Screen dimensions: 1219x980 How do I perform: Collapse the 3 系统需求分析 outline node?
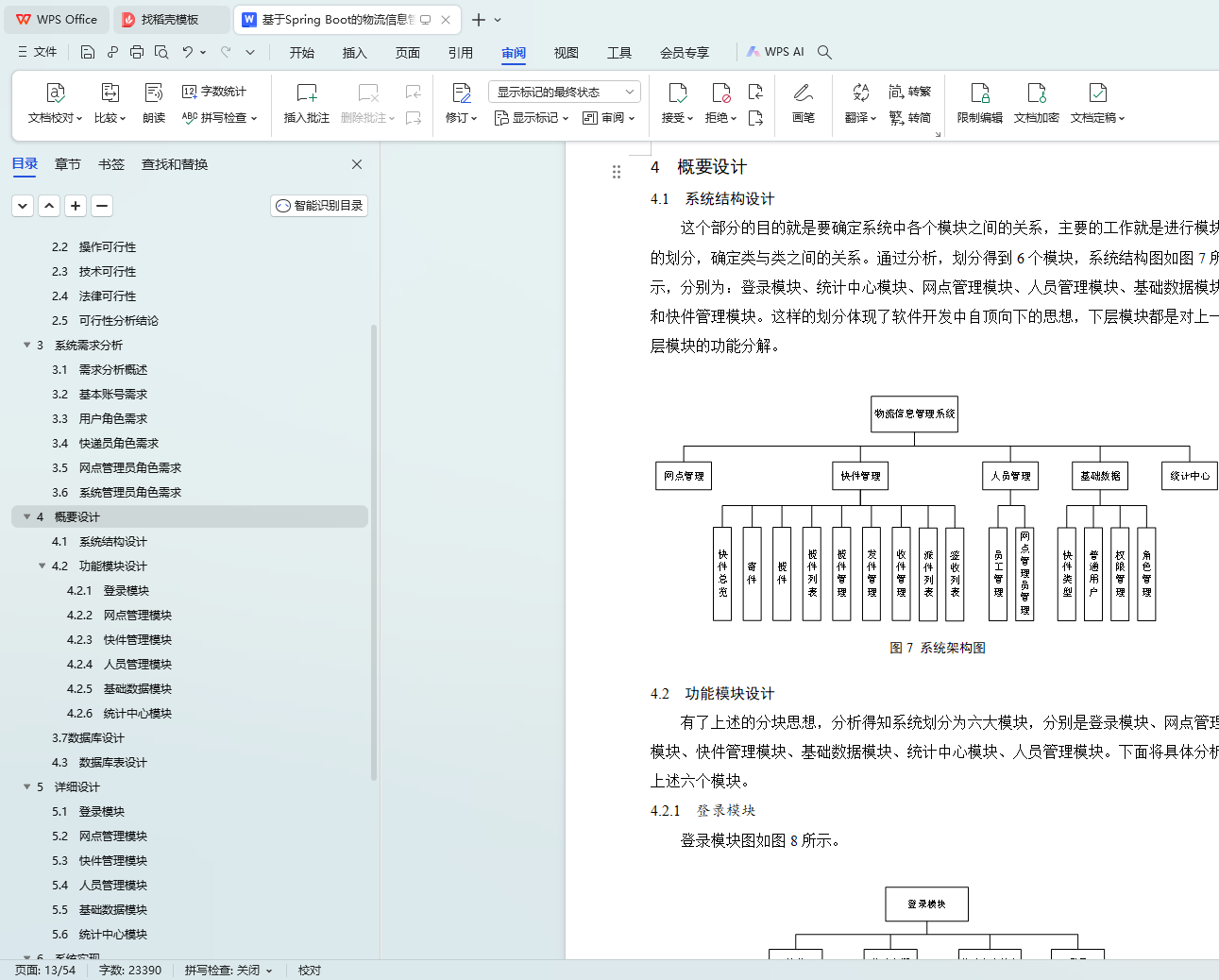coord(27,345)
